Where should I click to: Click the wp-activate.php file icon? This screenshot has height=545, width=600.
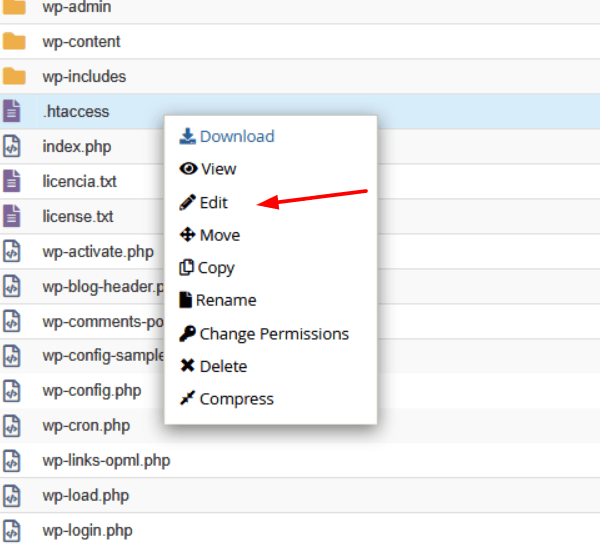pos(11,251)
